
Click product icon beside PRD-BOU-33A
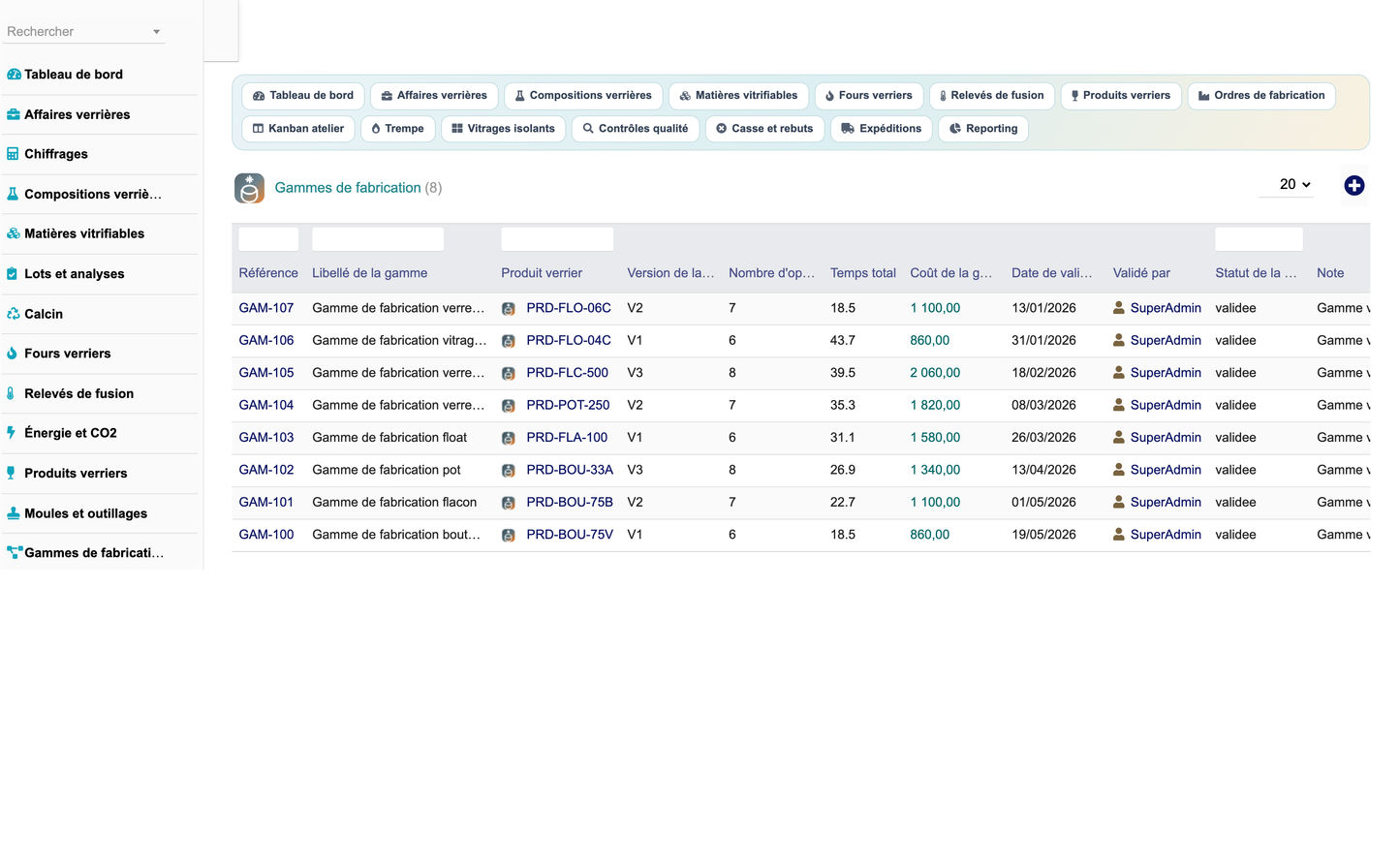click(509, 471)
